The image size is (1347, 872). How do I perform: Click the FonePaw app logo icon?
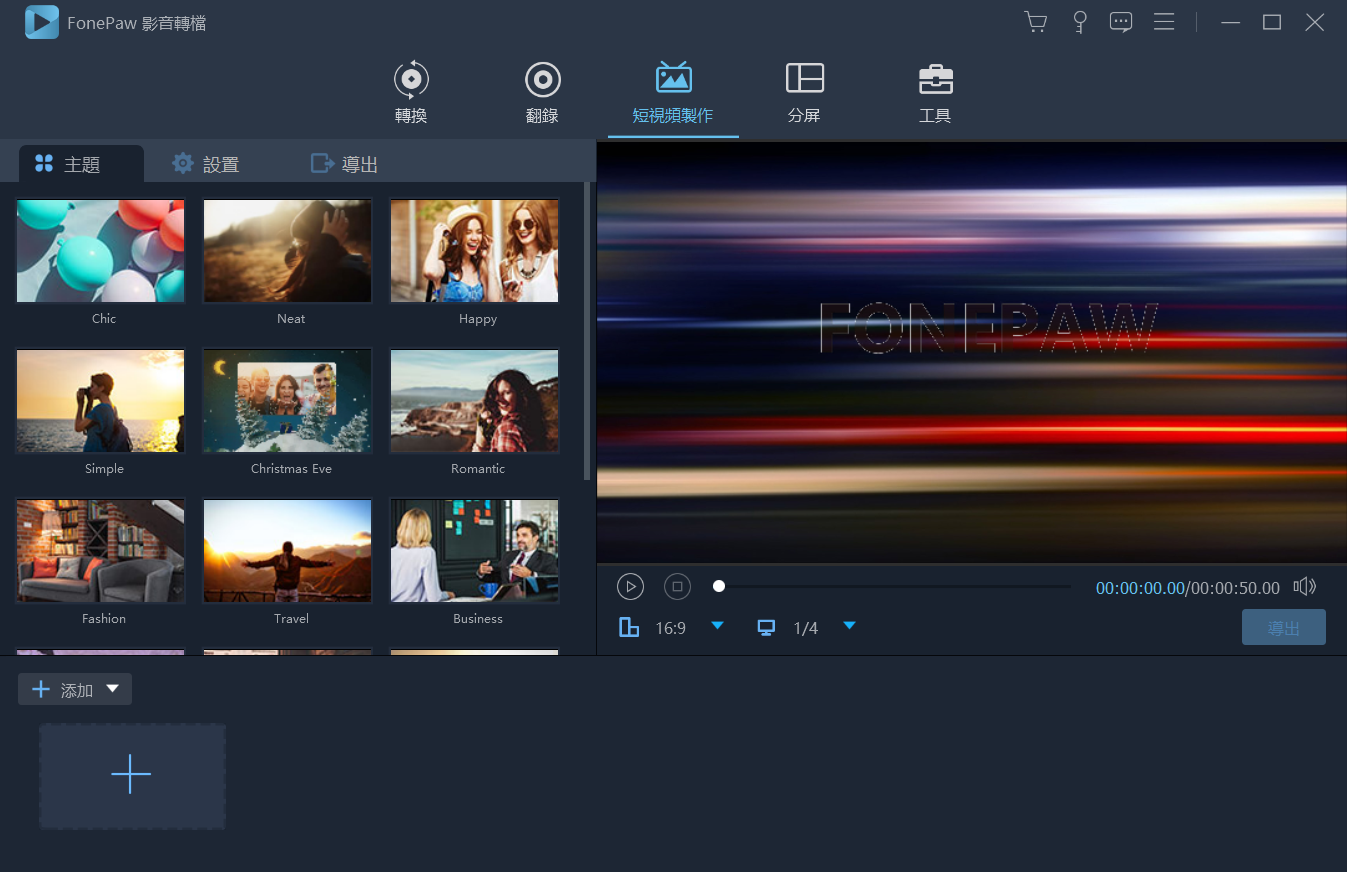42,22
